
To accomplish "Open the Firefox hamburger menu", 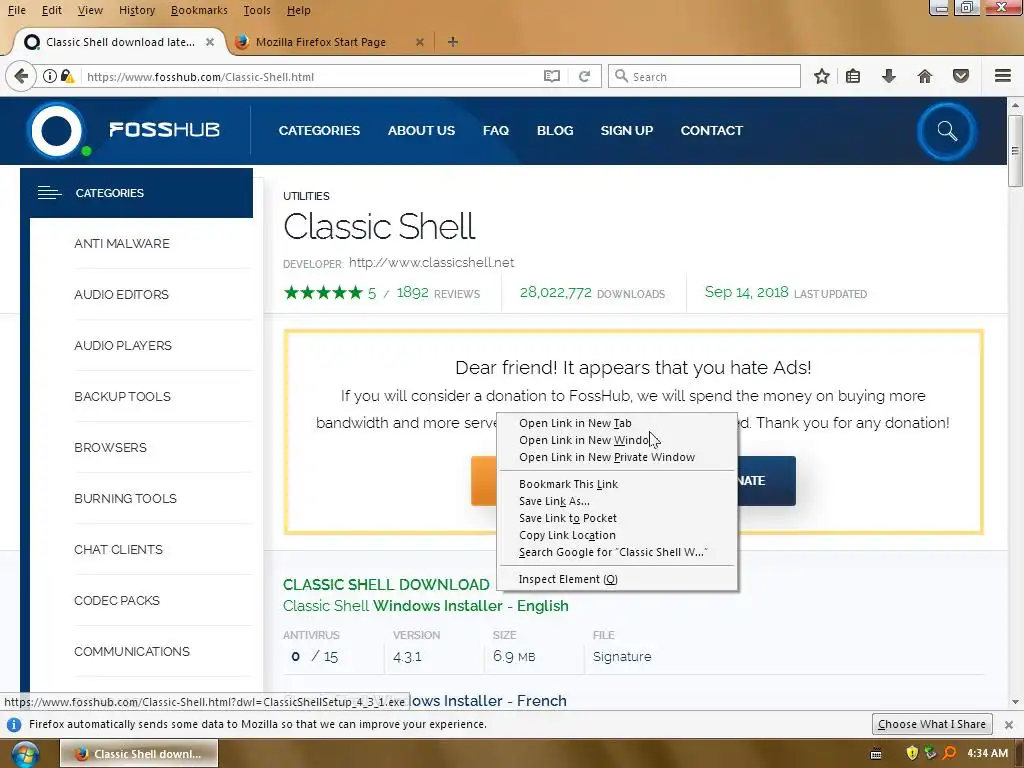I will (x=1003, y=76).
